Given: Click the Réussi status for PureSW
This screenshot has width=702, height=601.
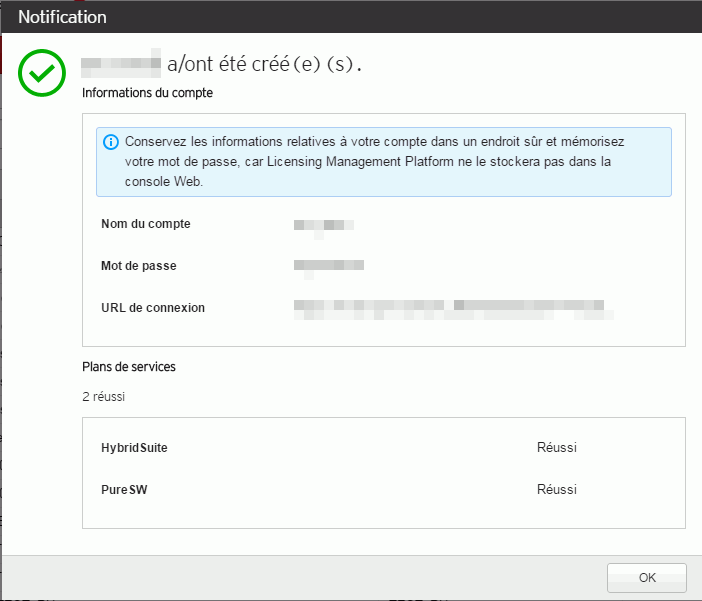Looking at the screenshot, I should [557, 490].
